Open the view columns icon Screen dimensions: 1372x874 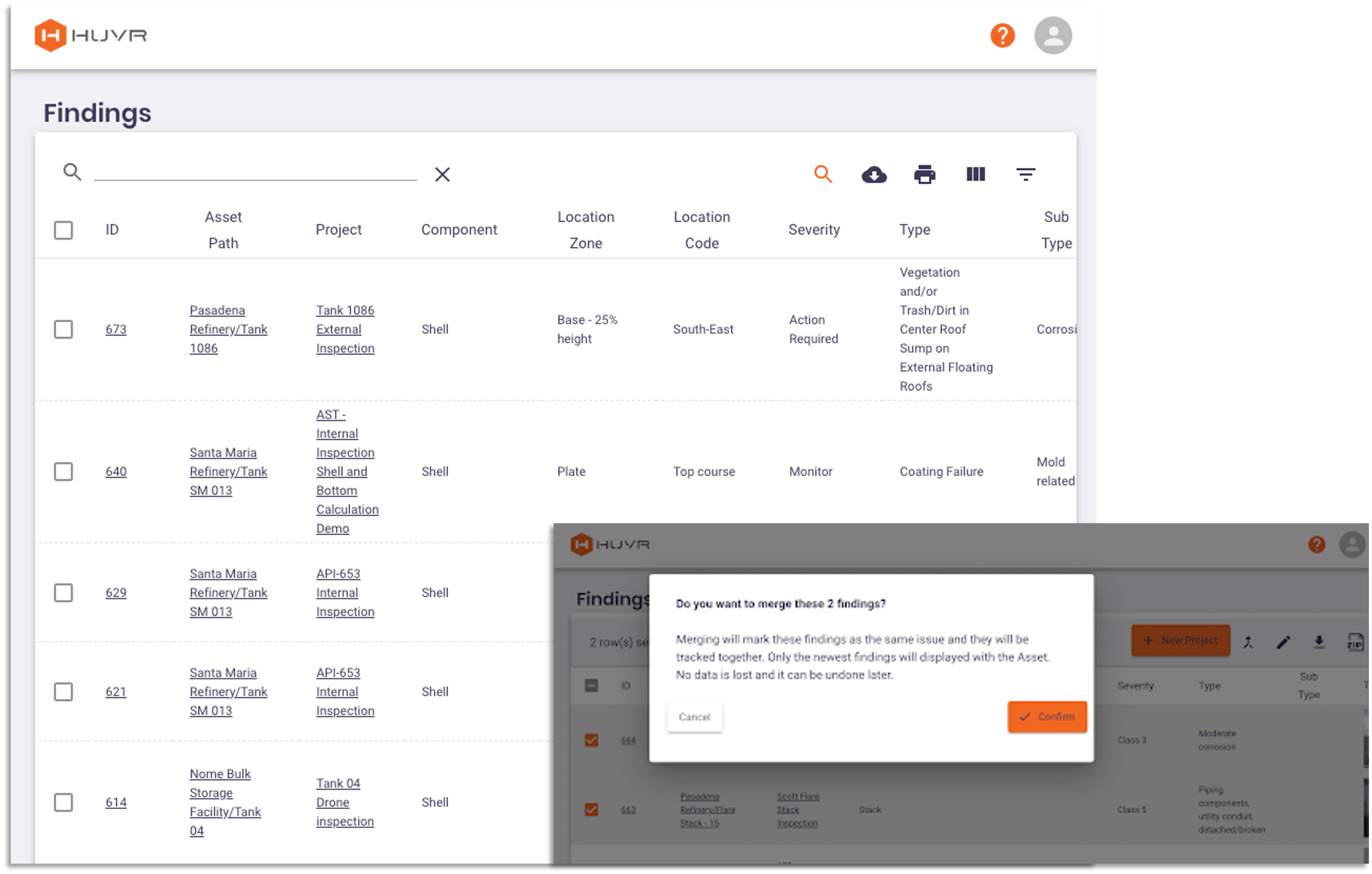(x=975, y=174)
